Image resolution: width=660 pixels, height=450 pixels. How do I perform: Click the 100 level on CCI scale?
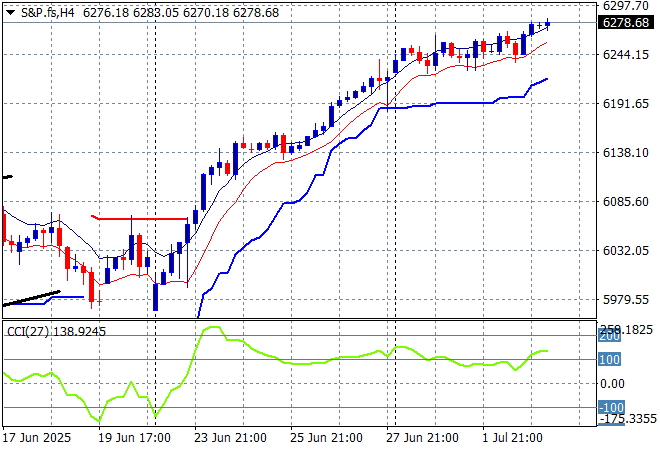(x=610, y=359)
